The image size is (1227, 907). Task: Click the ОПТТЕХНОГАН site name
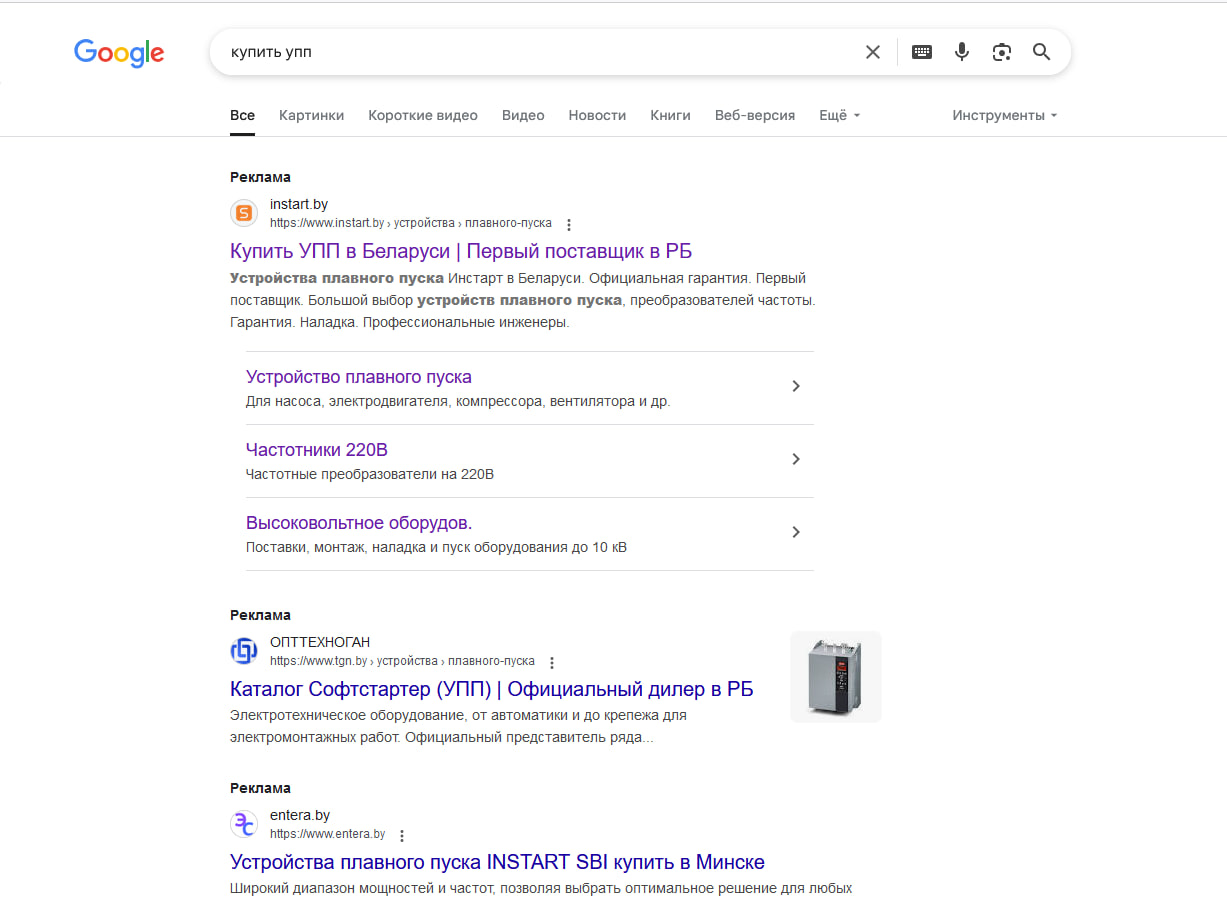pyautogui.click(x=320, y=642)
